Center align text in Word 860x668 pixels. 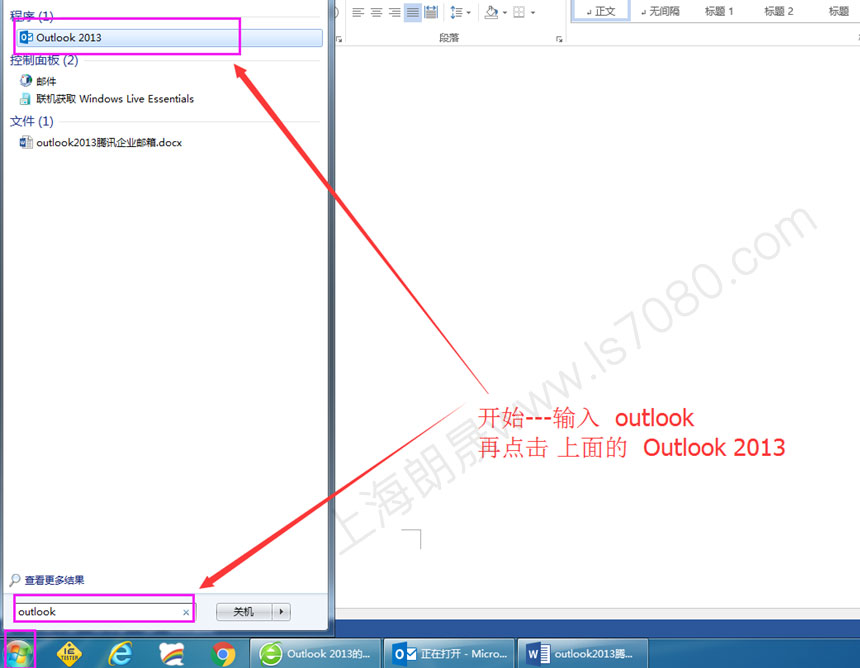376,12
